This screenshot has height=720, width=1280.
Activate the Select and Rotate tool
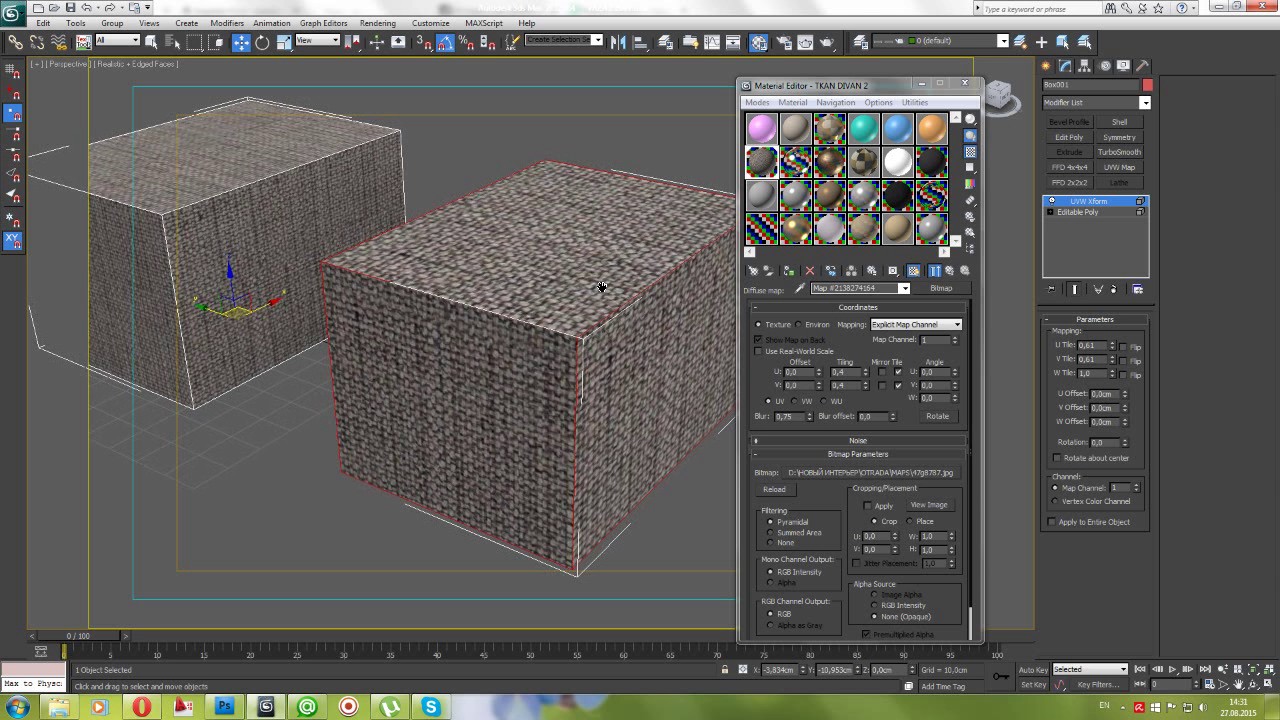(262, 42)
